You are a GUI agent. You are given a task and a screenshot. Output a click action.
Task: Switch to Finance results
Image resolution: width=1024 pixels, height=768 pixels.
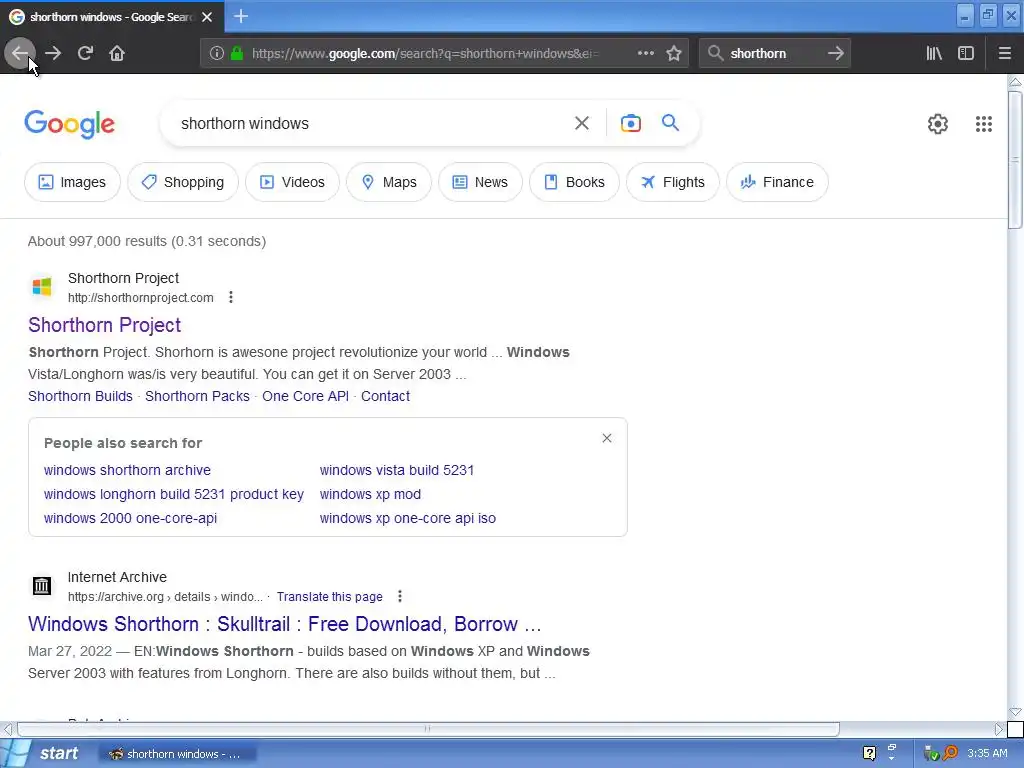[777, 182]
